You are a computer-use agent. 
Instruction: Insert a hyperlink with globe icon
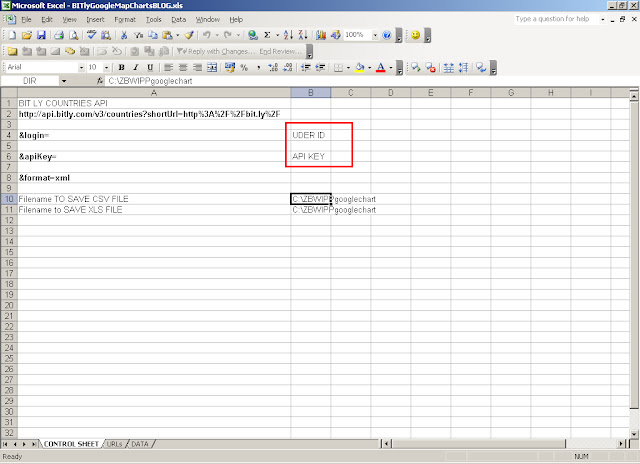(x=253, y=35)
